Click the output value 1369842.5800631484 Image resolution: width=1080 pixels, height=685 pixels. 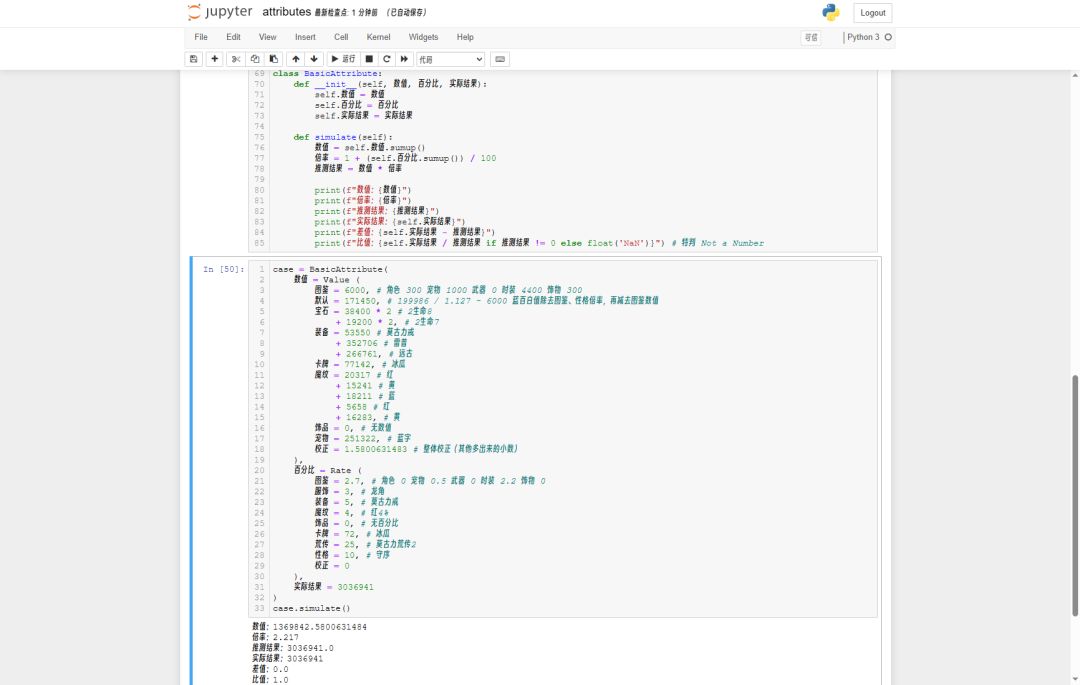click(x=320, y=627)
